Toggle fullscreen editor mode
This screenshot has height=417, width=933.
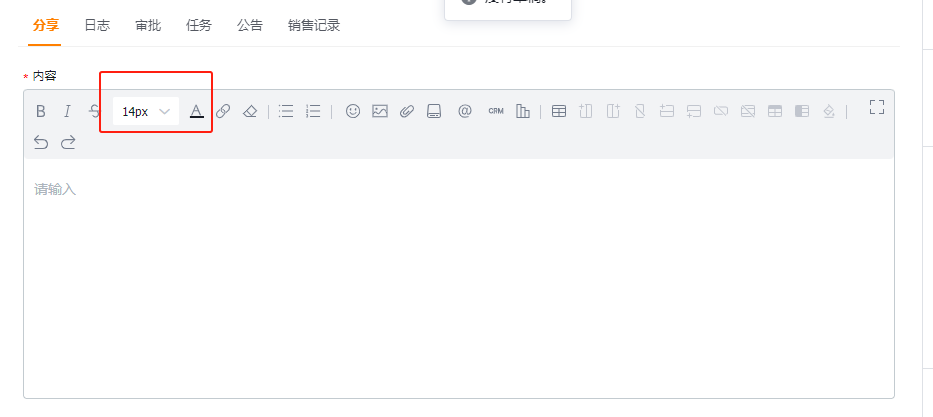click(x=876, y=107)
